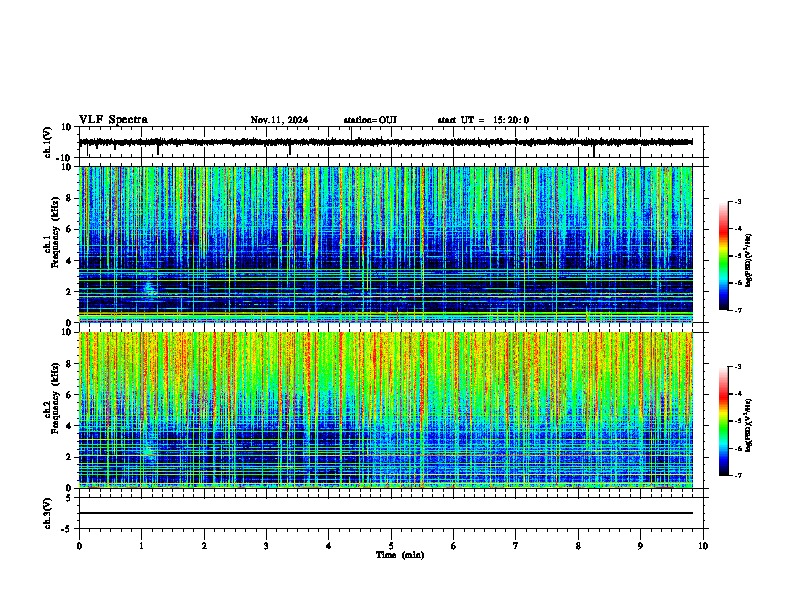
Task: Click the time-axis tick label '8'
Action: point(578,546)
